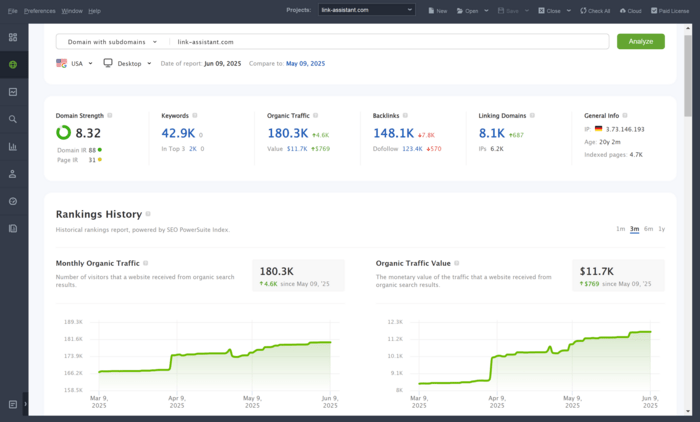Click info icon next to Monthly Organic Traffic
Viewport: 700px width, 422px height.
(146, 263)
